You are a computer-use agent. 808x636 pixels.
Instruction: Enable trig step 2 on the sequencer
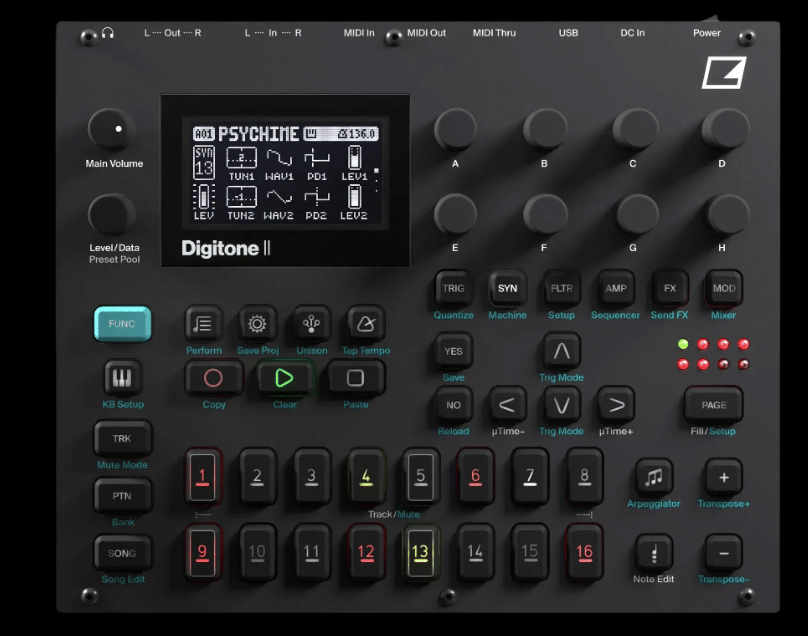pos(257,478)
